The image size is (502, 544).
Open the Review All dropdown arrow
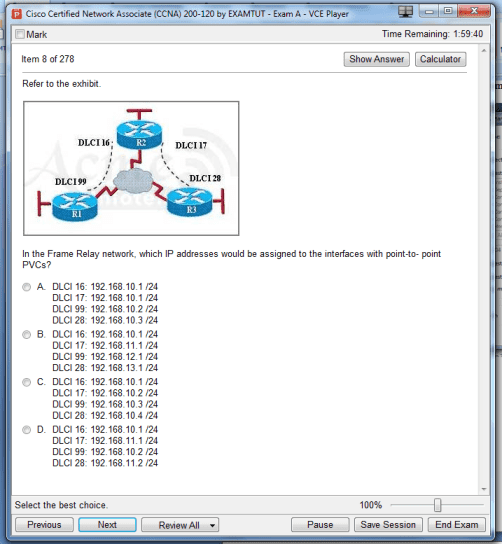212,525
